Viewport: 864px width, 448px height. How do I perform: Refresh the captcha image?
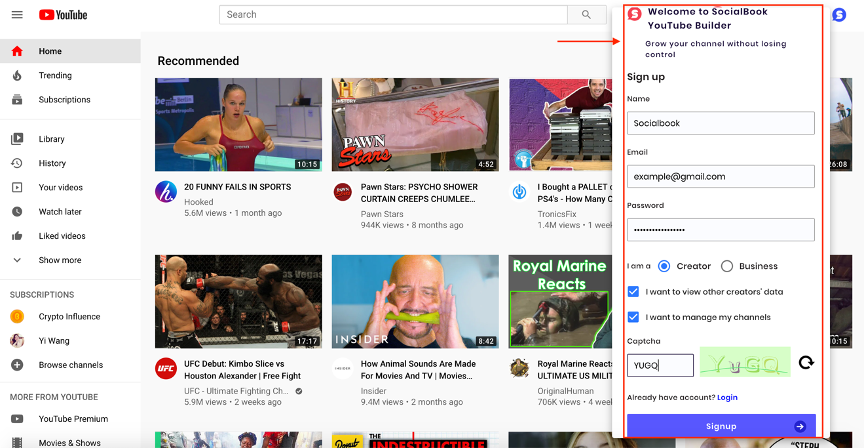tap(806, 362)
